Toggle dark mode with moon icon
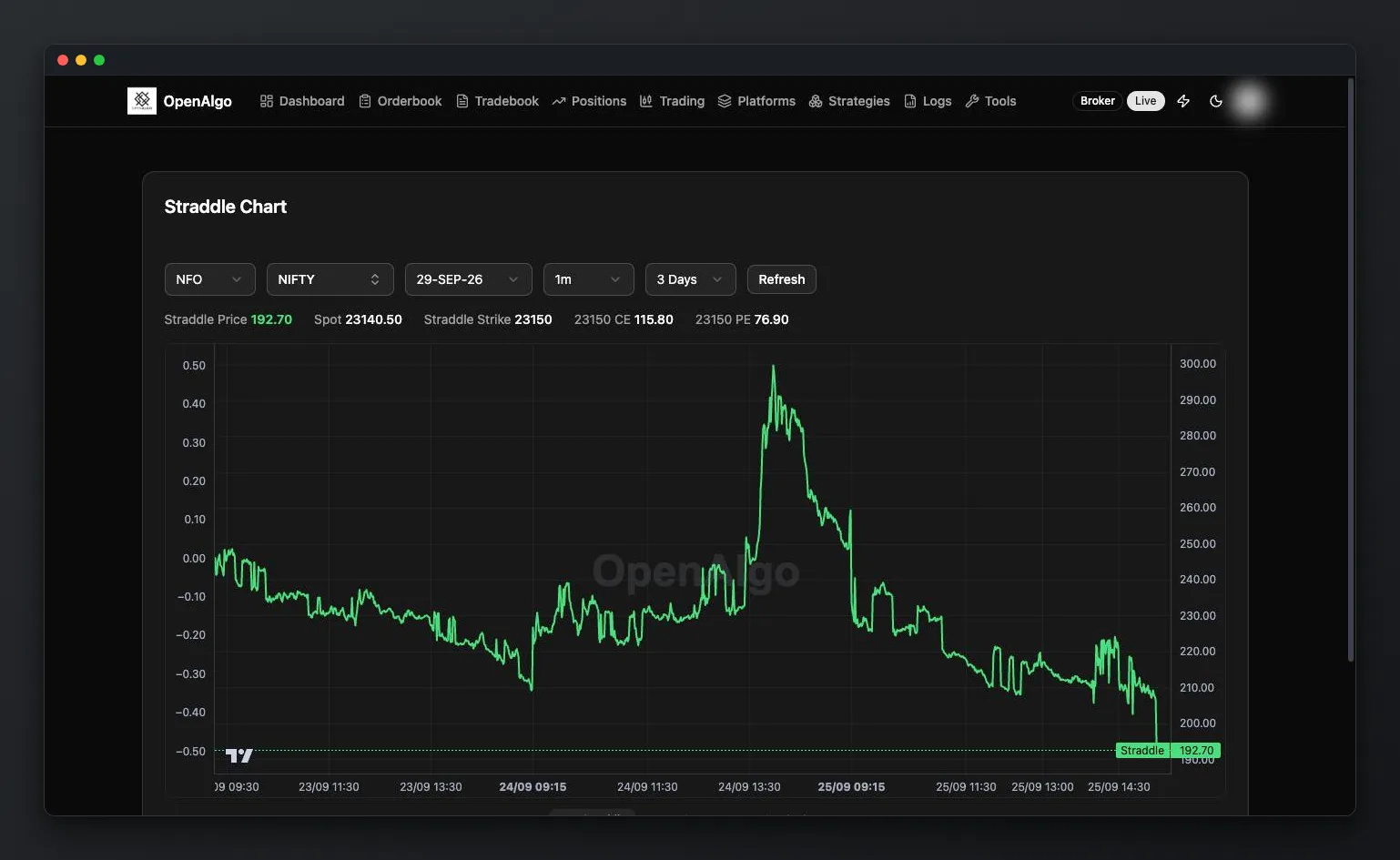1400x860 pixels. [1216, 101]
